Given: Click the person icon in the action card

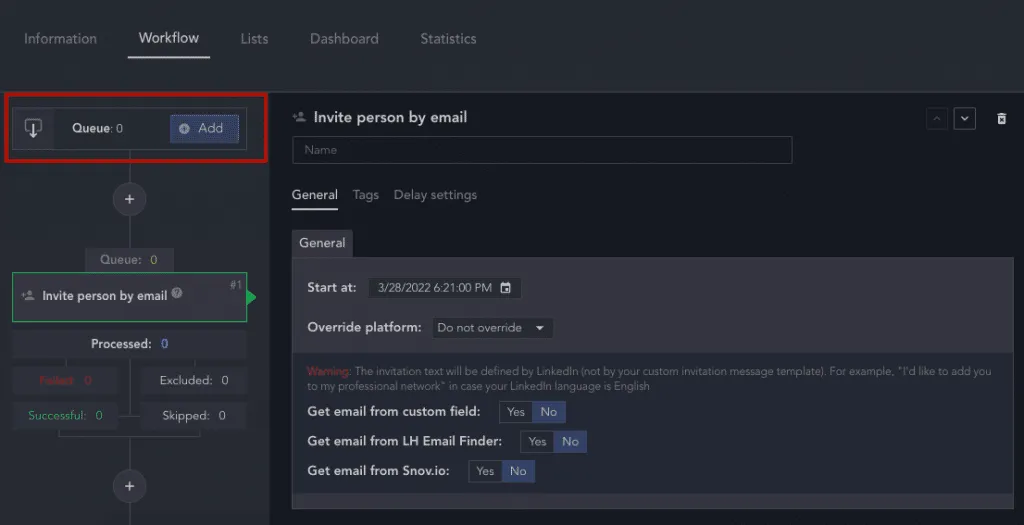Looking at the screenshot, I should pos(28,296).
